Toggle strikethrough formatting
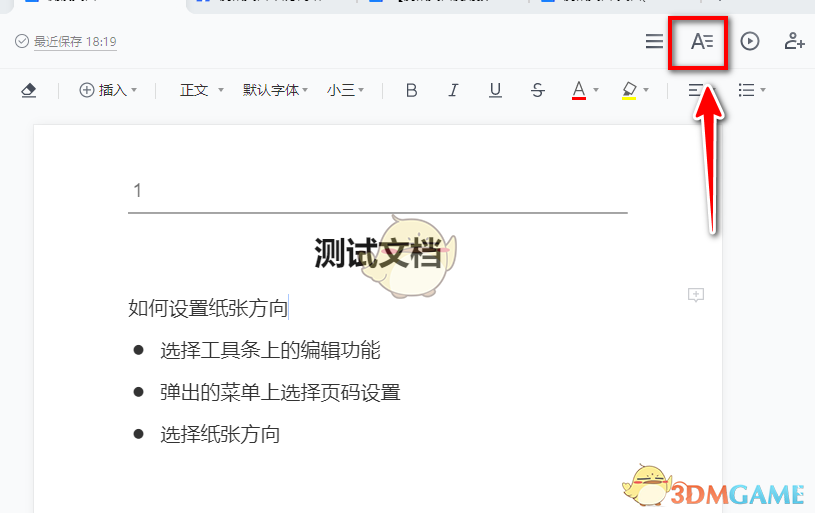 click(537, 90)
